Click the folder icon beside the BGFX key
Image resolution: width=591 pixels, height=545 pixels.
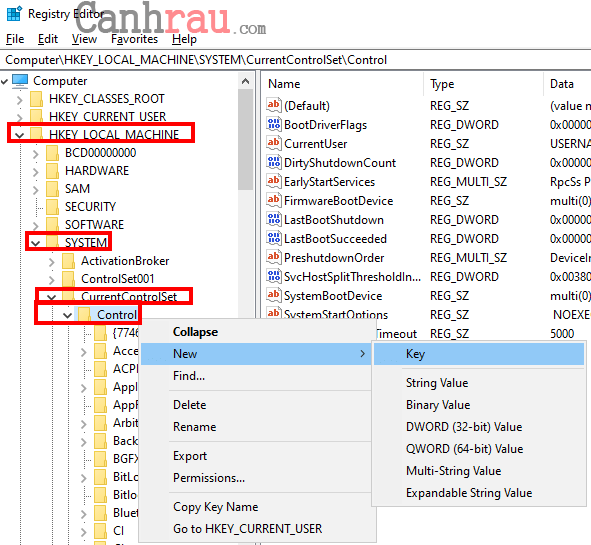(100, 459)
